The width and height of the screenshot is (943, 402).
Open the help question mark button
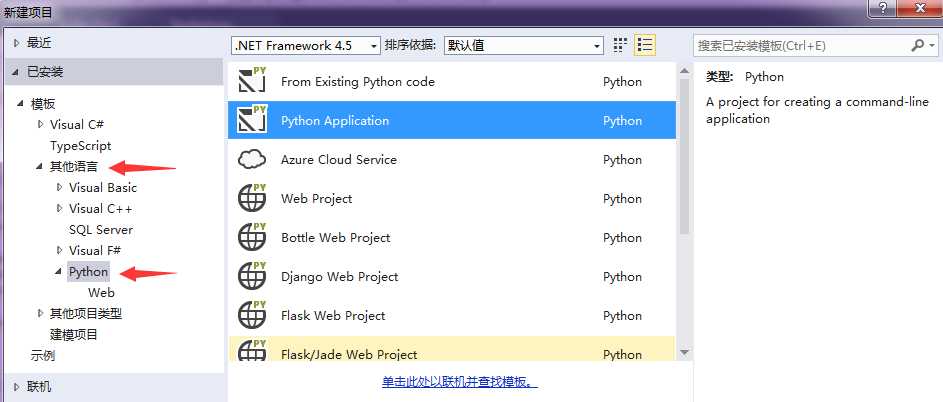pyautogui.click(x=883, y=8)
